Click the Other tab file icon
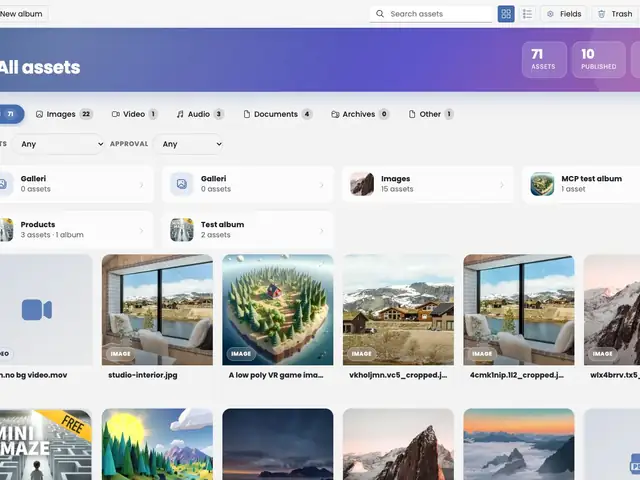The width and height of the screenshot is (640, 480). 412,114
